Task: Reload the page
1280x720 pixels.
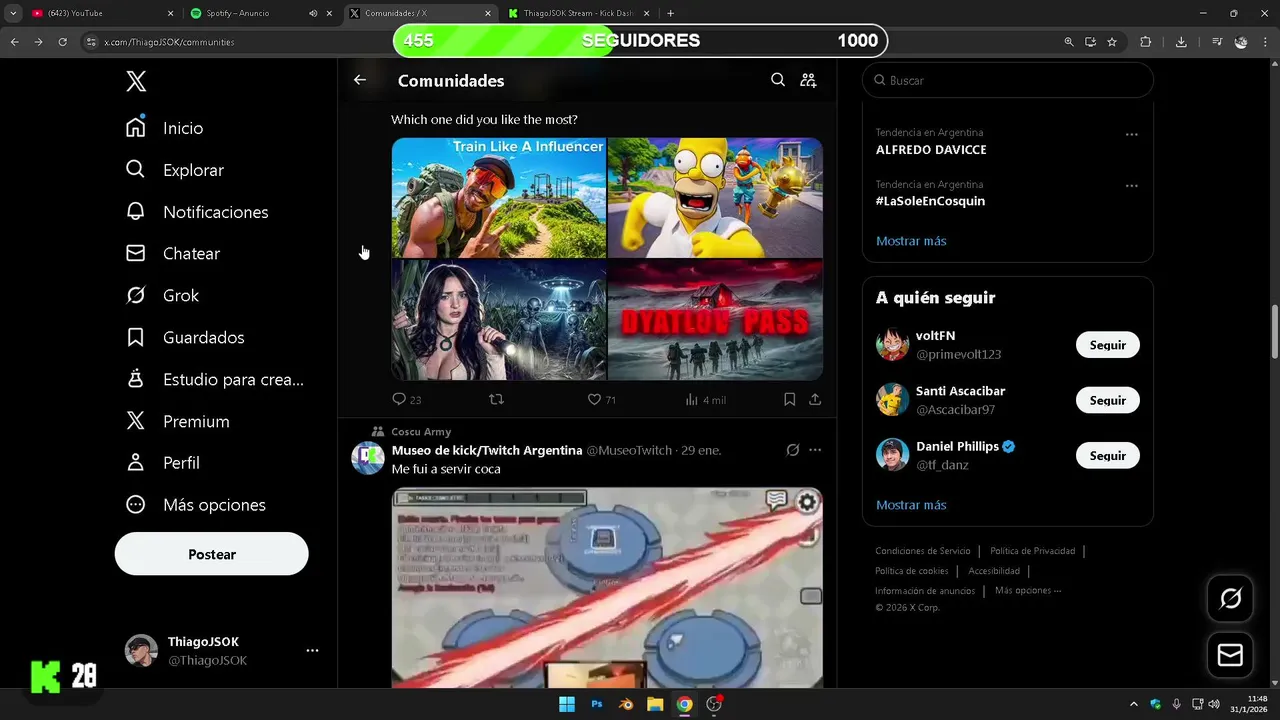Action: [62, 42]
